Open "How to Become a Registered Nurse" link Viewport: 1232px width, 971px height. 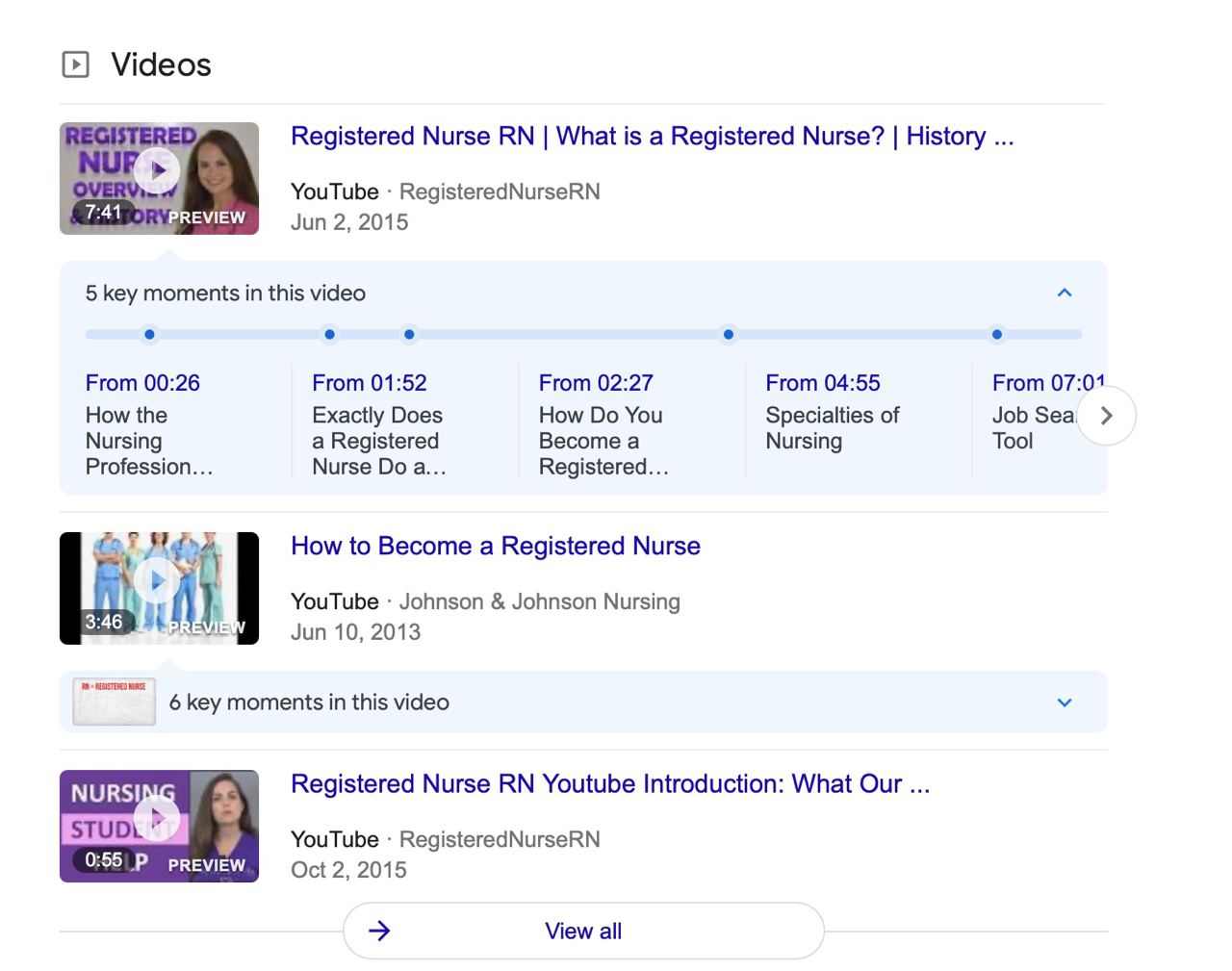[x=495, y=547]
